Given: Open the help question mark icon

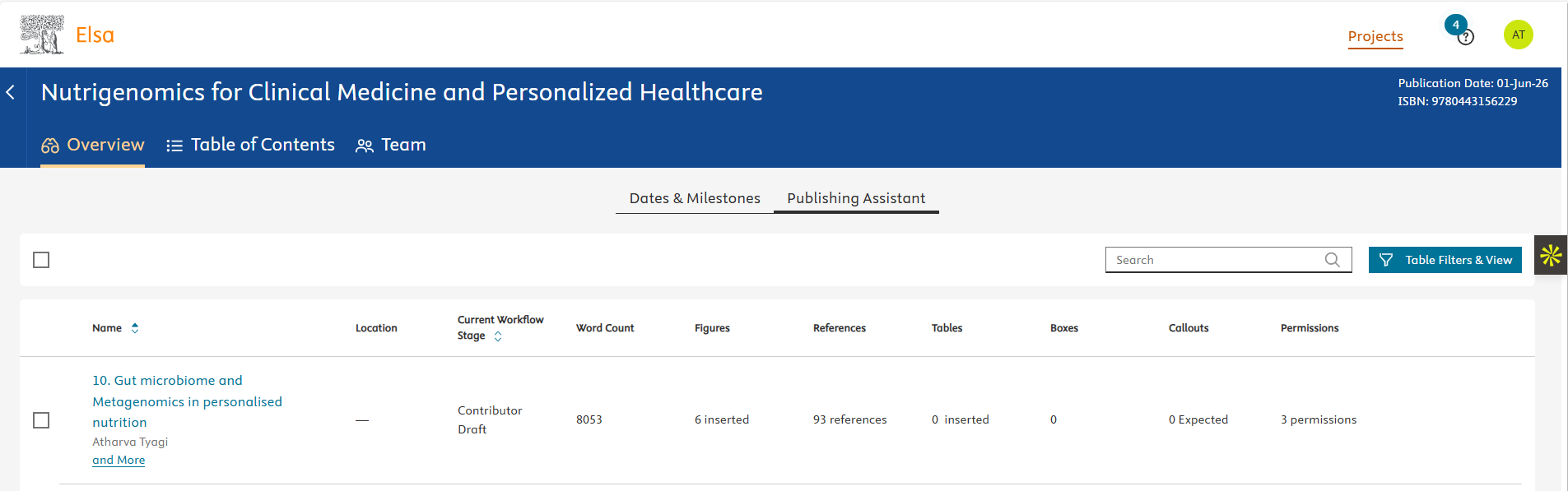Looking at the screenshot, I should (x=1466, y=38).
